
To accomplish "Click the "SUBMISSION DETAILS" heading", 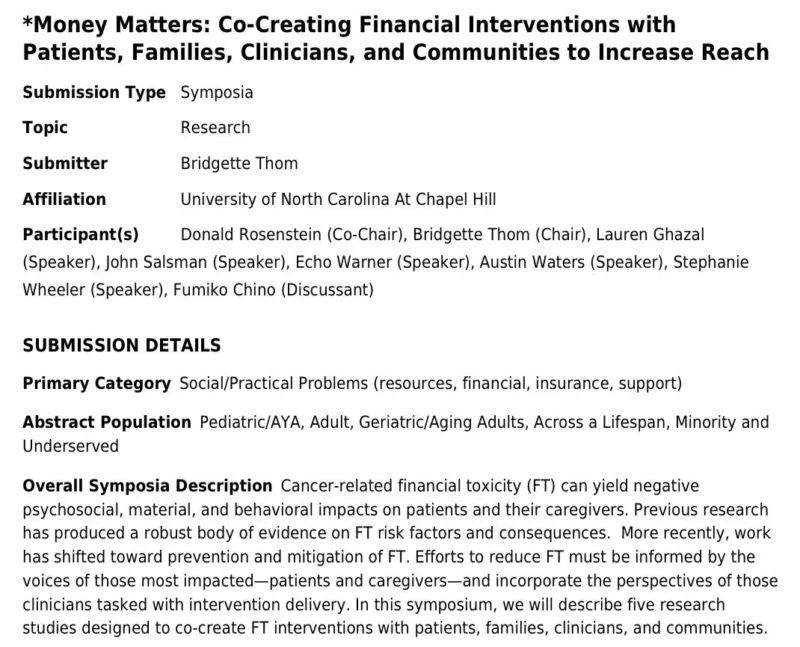I will pyautogui.click(x=121, y=346).
